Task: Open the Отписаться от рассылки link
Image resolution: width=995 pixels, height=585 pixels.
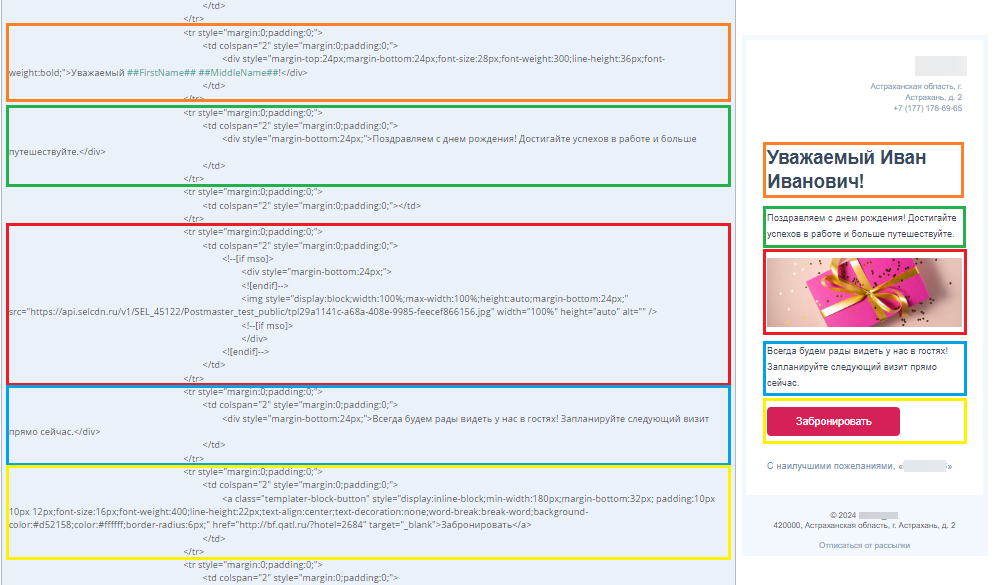Action: click(864, 545)
